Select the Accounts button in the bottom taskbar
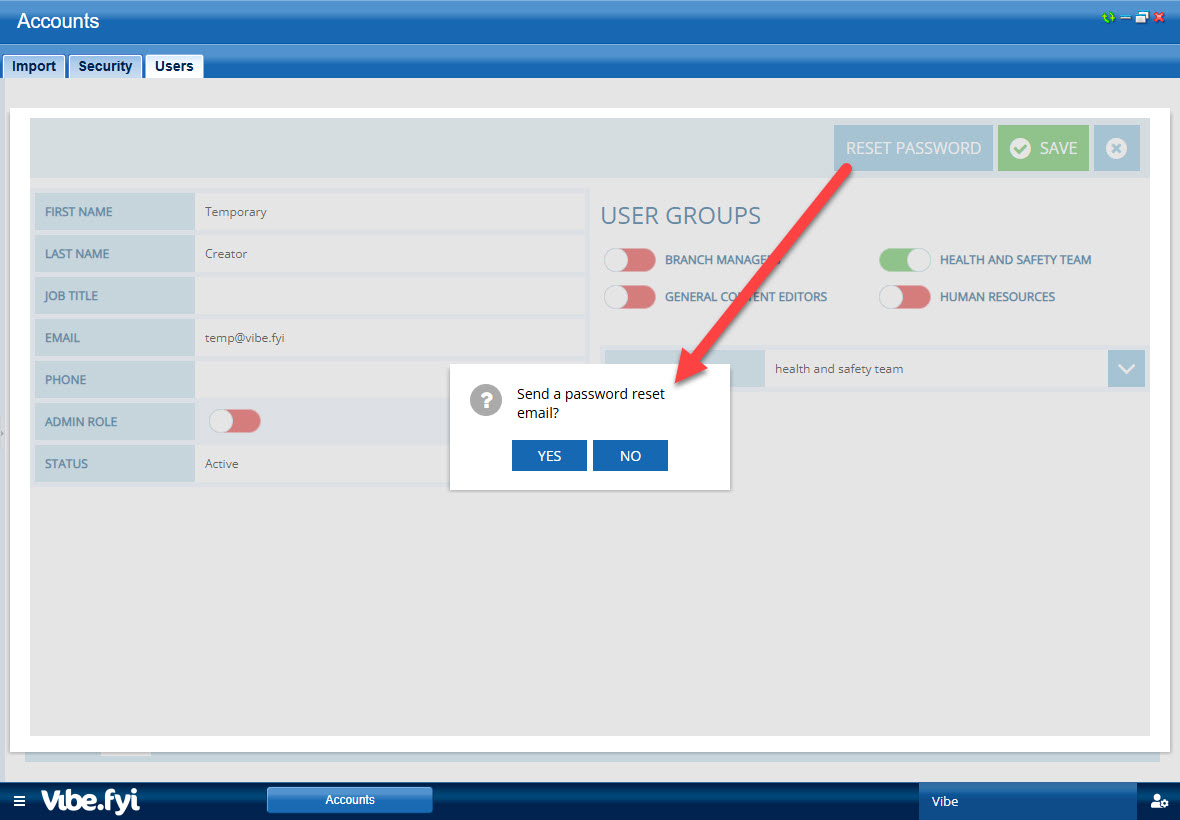 350,800
